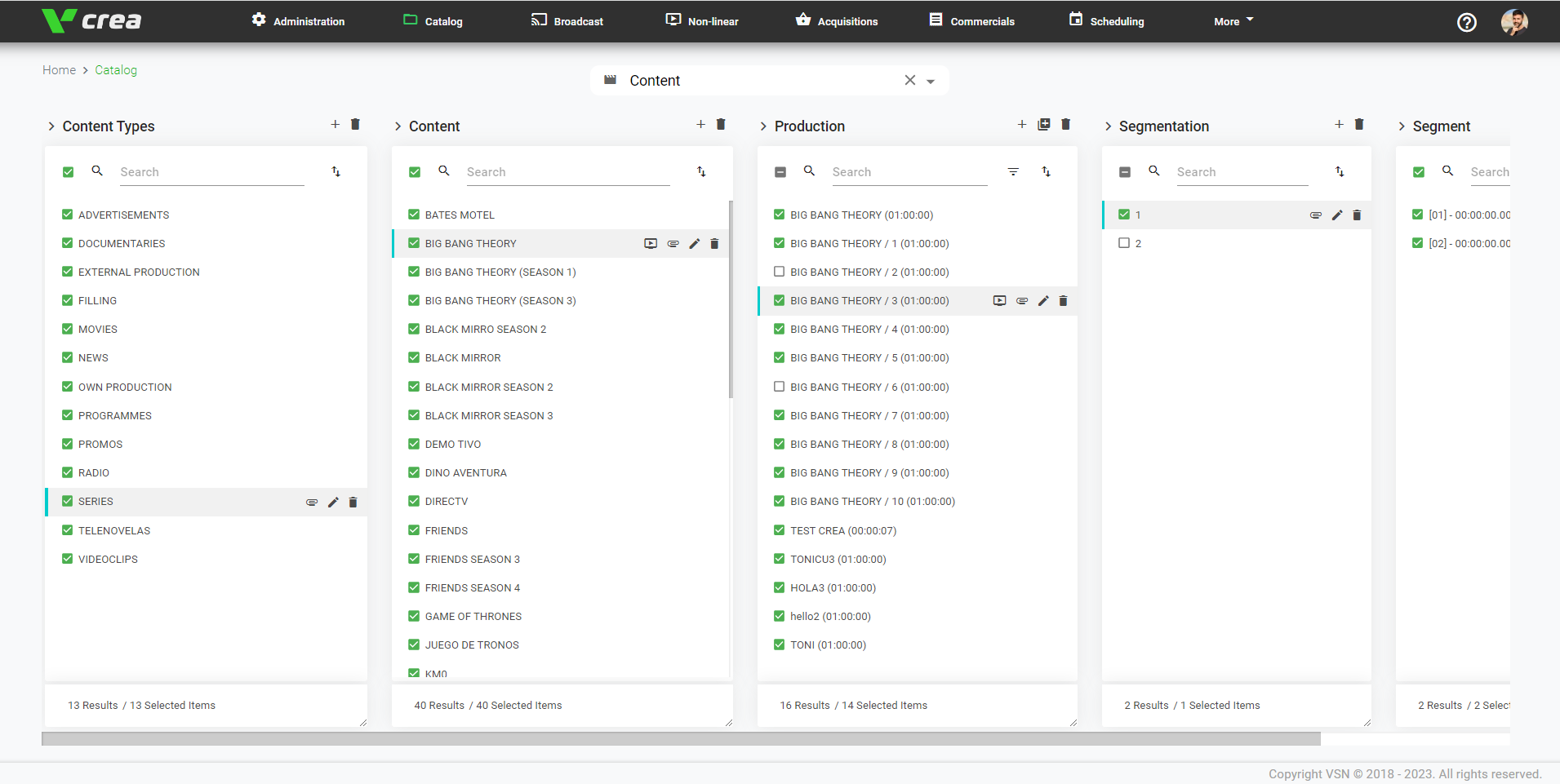
Task: Check segmentation 2 checkbox
Action: click(1124, 243)
